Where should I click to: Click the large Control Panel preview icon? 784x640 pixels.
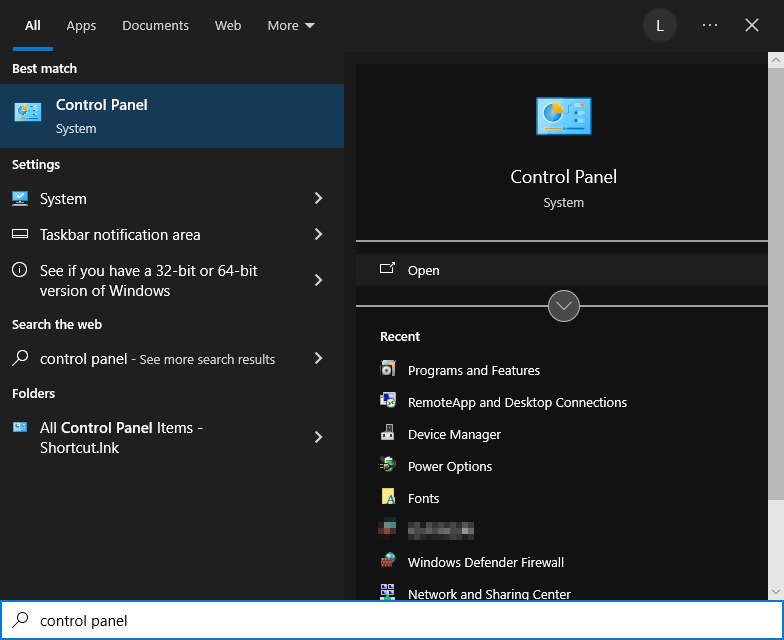click(x=564, y=116)
